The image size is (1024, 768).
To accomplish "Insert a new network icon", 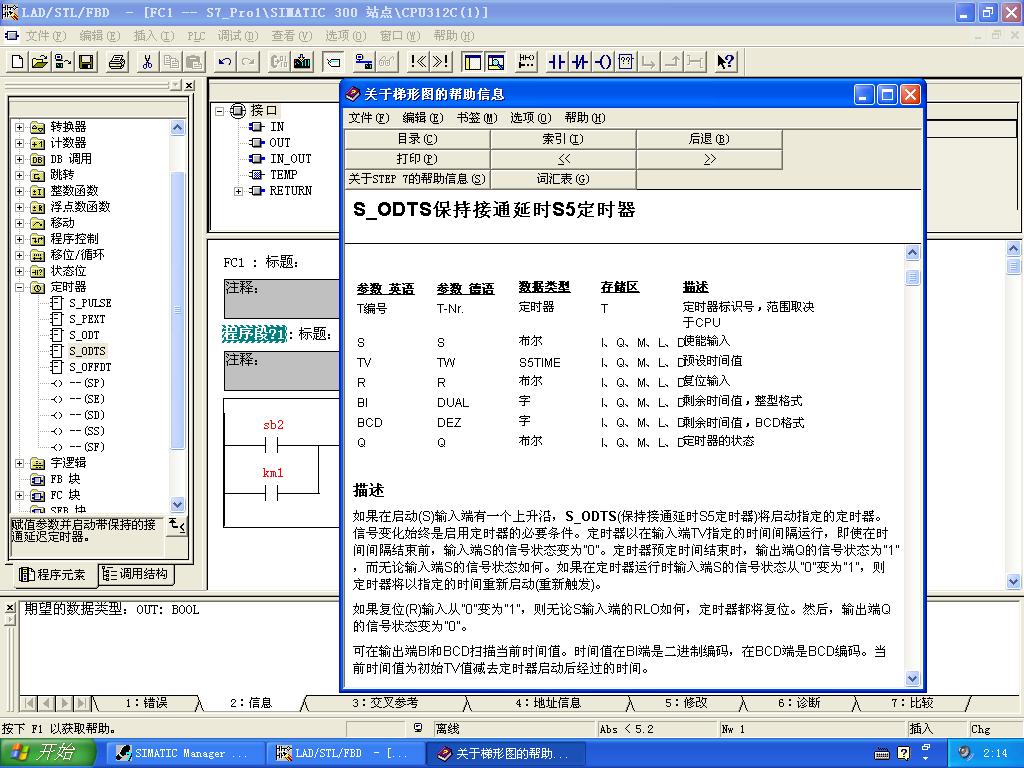I will (526, 62).
